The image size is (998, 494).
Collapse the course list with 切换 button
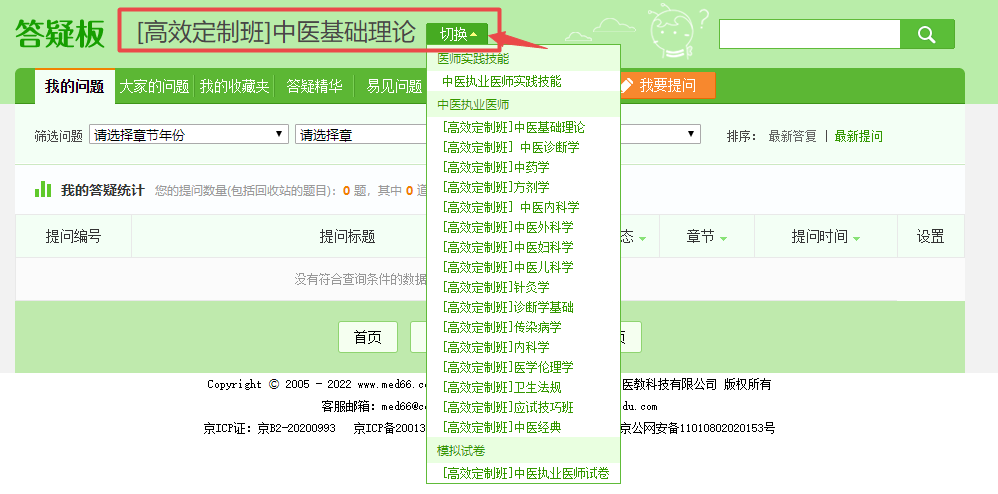(x=458, y=34)
